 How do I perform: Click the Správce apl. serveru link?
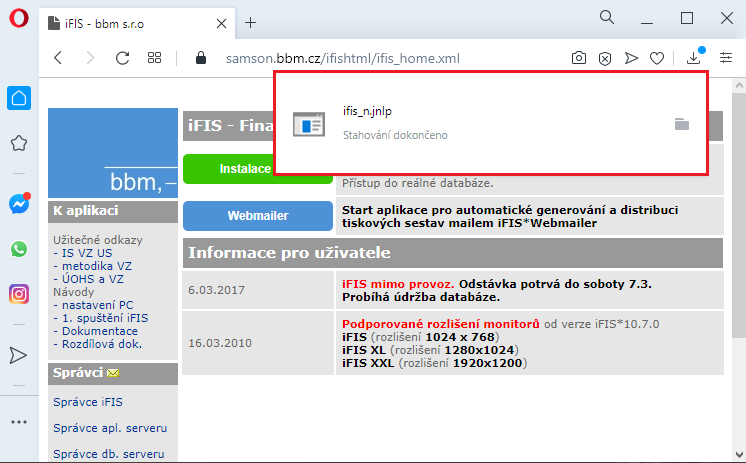(x=110, y=428)
